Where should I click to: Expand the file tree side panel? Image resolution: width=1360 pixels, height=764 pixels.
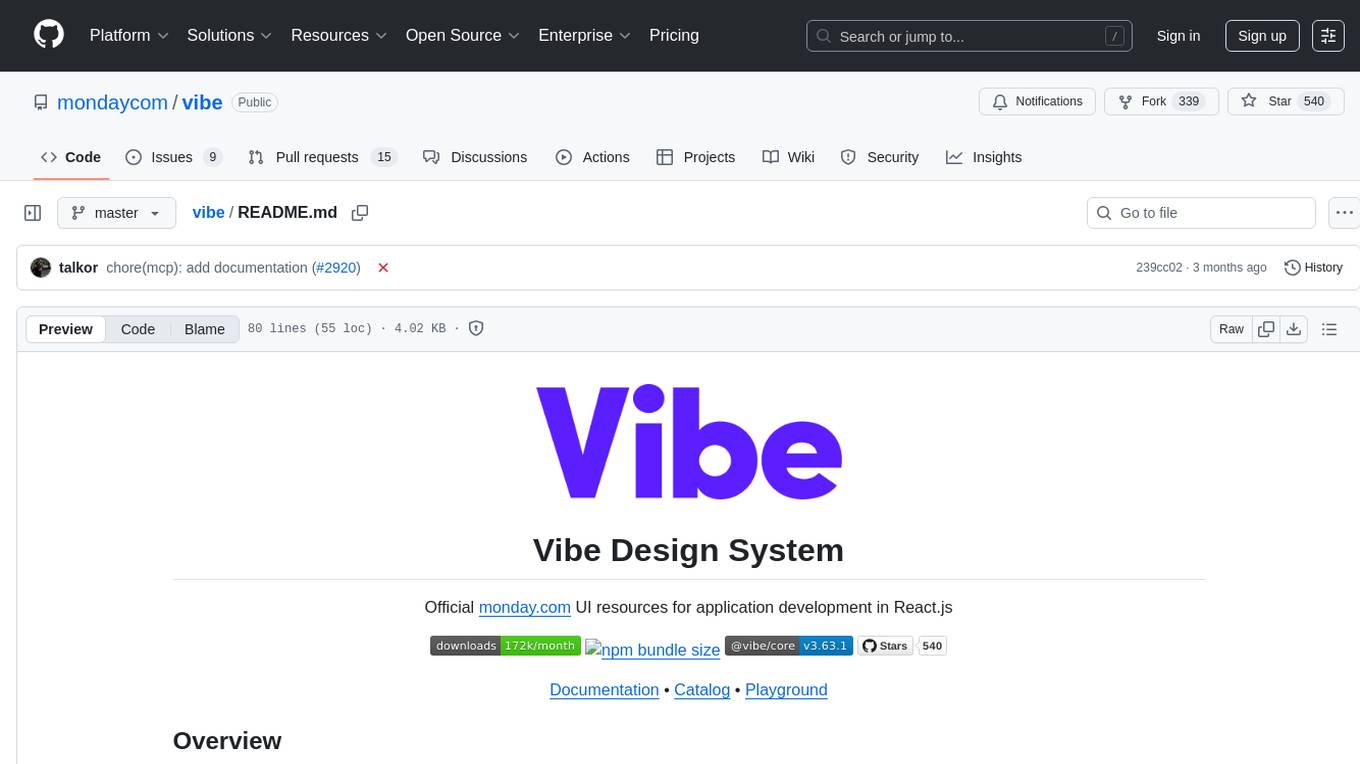[x=33, y=212]
